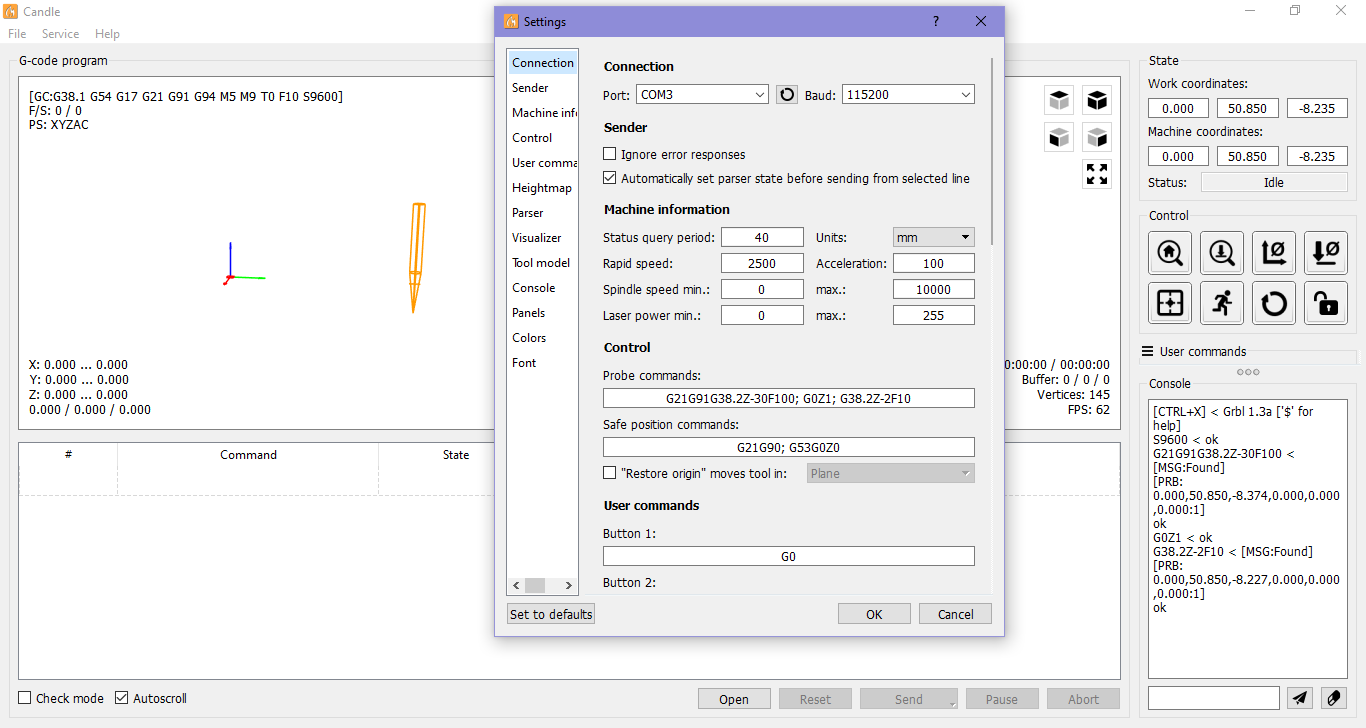Unlock GRBL with the padlock icon
Image resolution: width=1366 pixels, height=728 pixels.
pos(1326,303)
